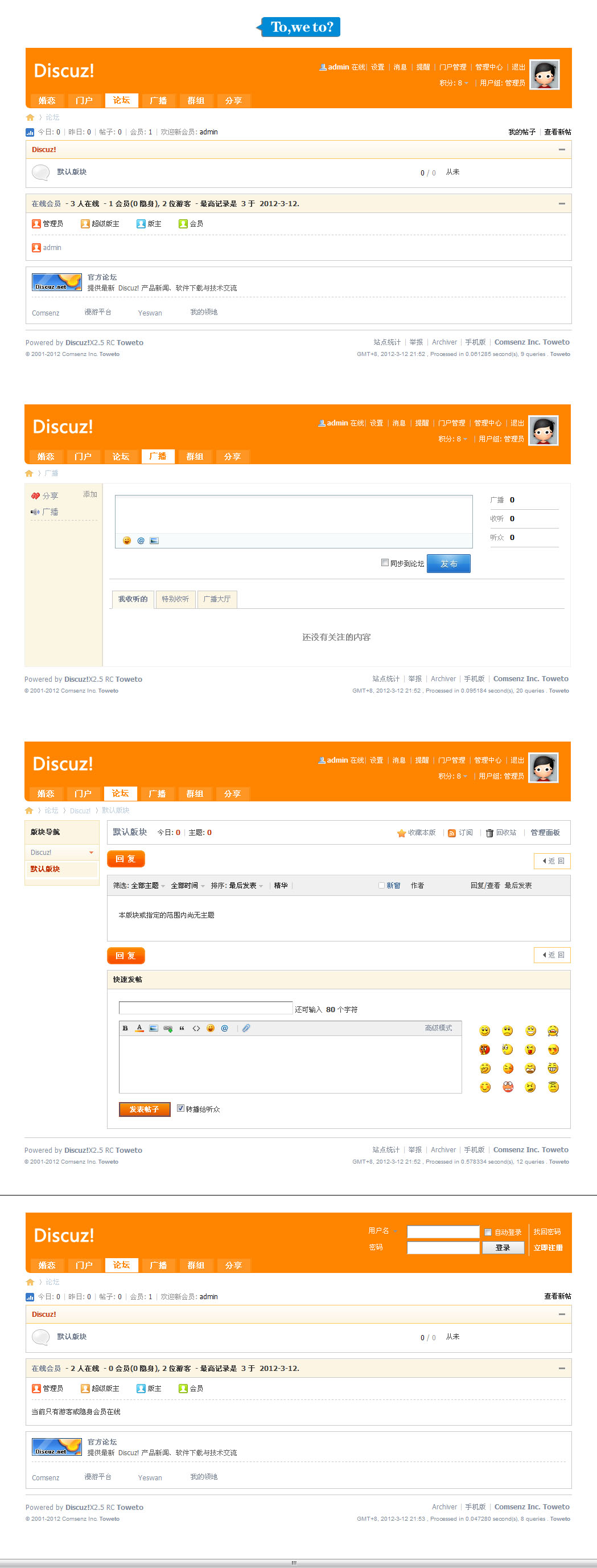Image resolution: width=597 pixels, height=1568 pixels.
Task: Click the heart icon next to 分享 in sidebar
Action: coord(35,496)
